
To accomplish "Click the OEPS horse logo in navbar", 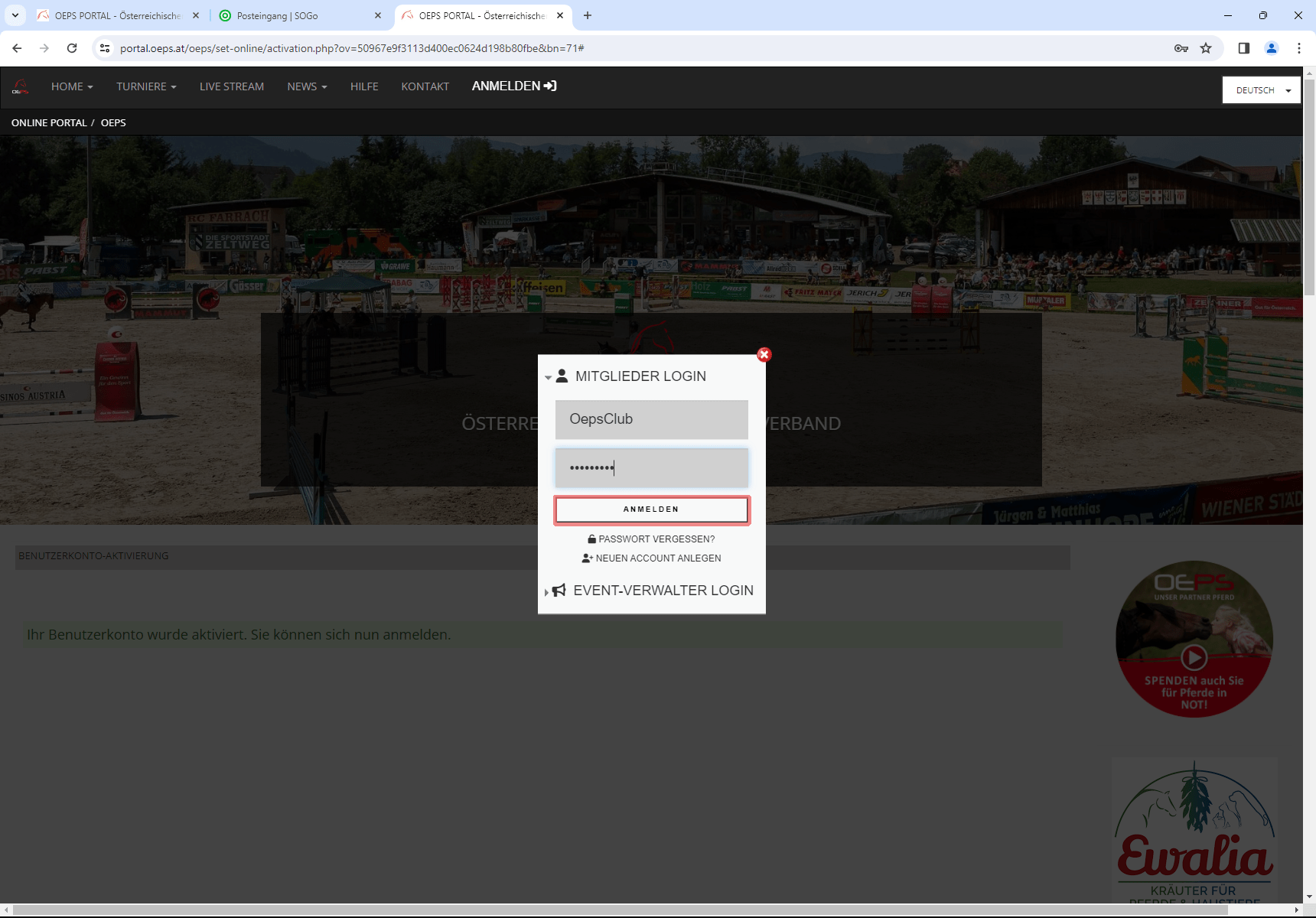I will click(21, 87).
